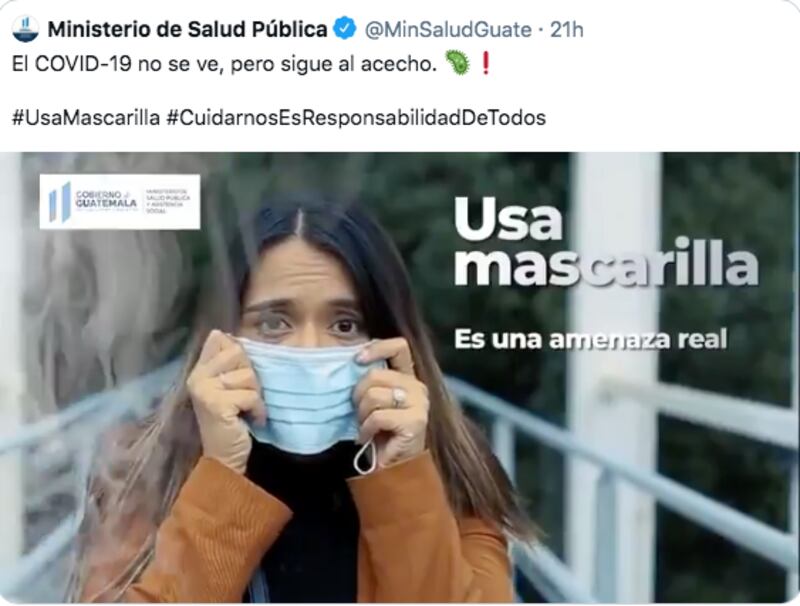Play the video of woman wearing mask
This screenshot has height=606, width=800.
(x=399, y=377)
